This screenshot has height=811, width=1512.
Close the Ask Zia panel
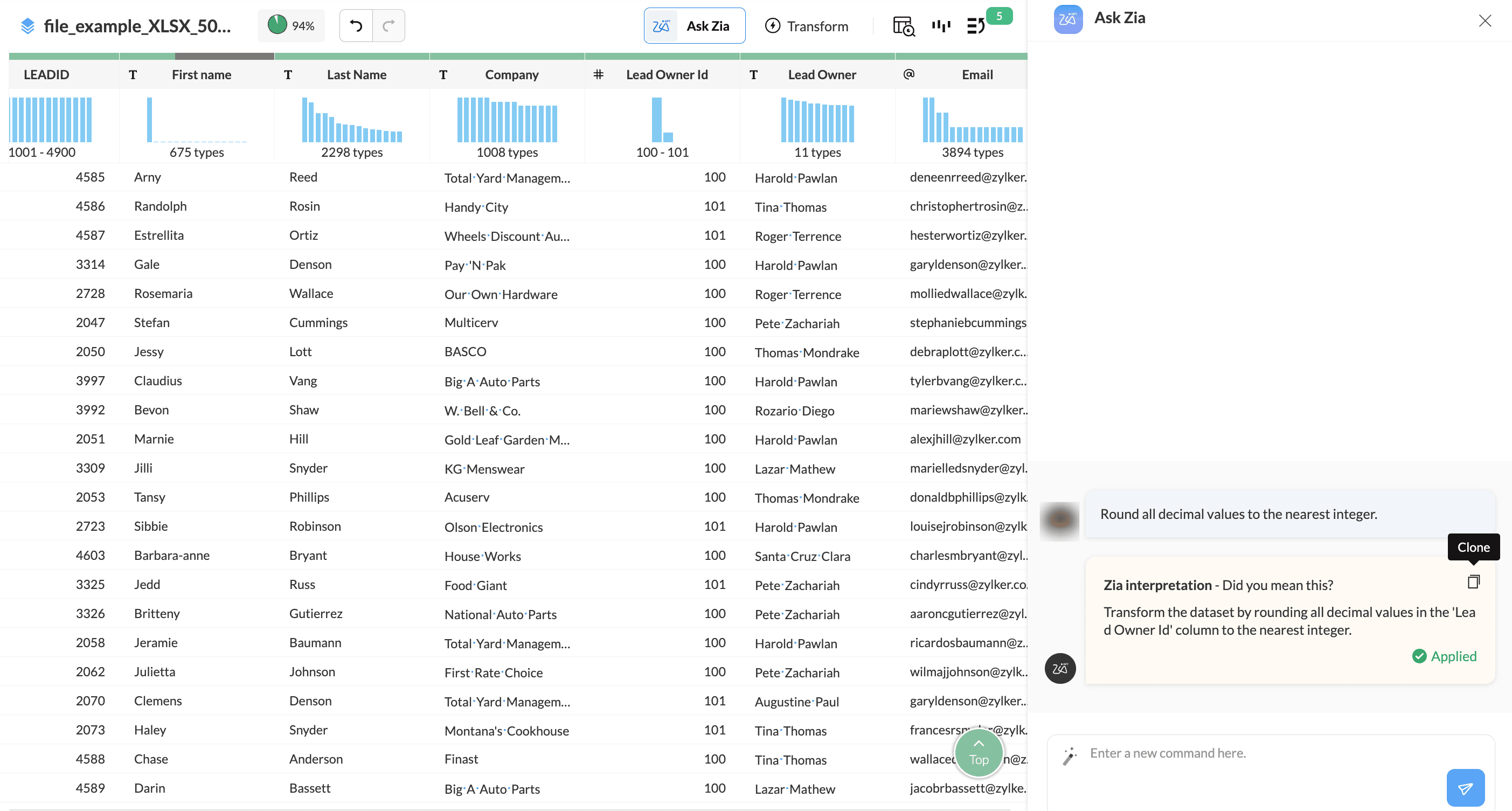[1485, 21]
